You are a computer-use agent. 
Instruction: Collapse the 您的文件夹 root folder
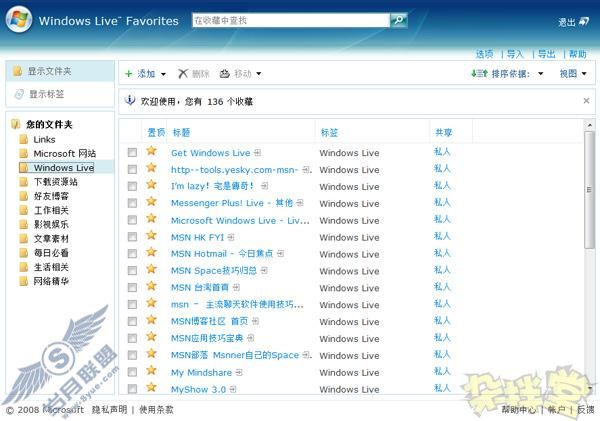point(15,124)
